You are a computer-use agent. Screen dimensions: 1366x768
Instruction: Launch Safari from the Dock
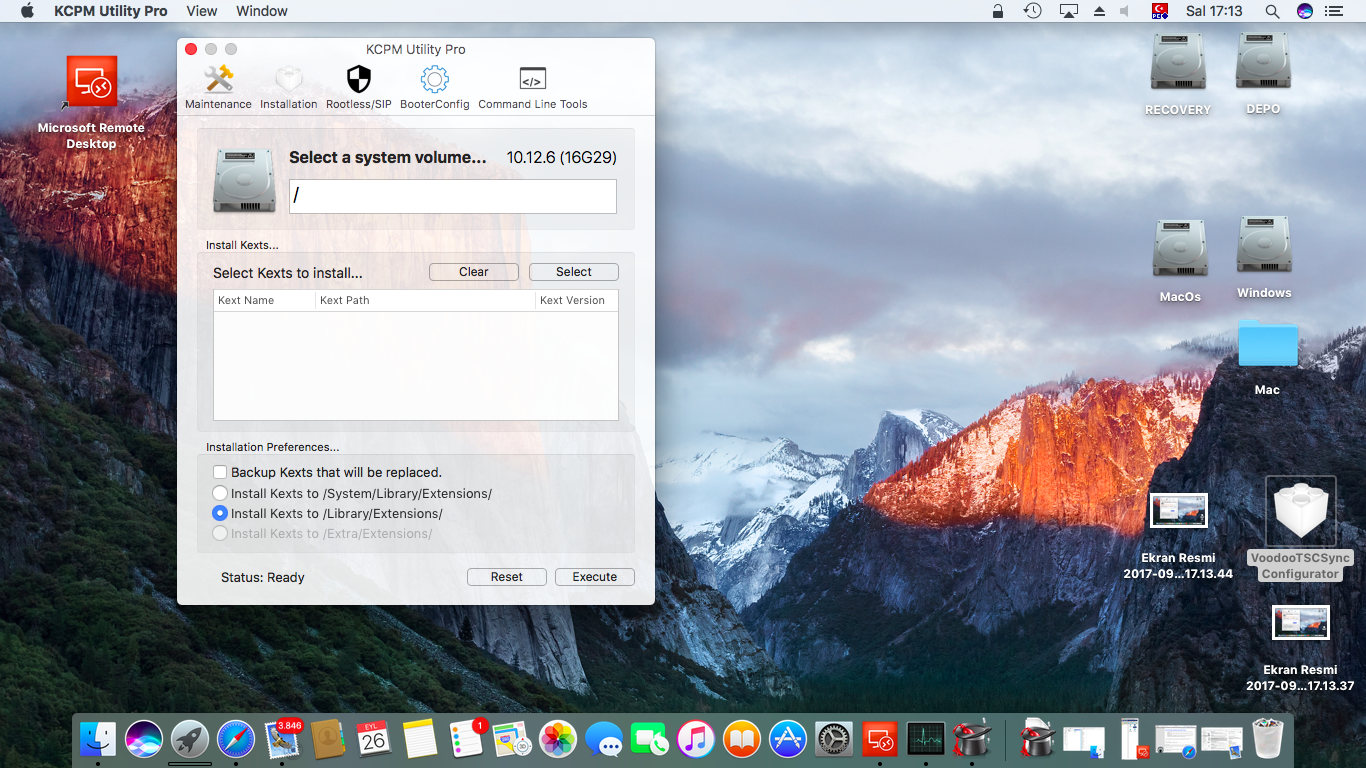(236, 740)
